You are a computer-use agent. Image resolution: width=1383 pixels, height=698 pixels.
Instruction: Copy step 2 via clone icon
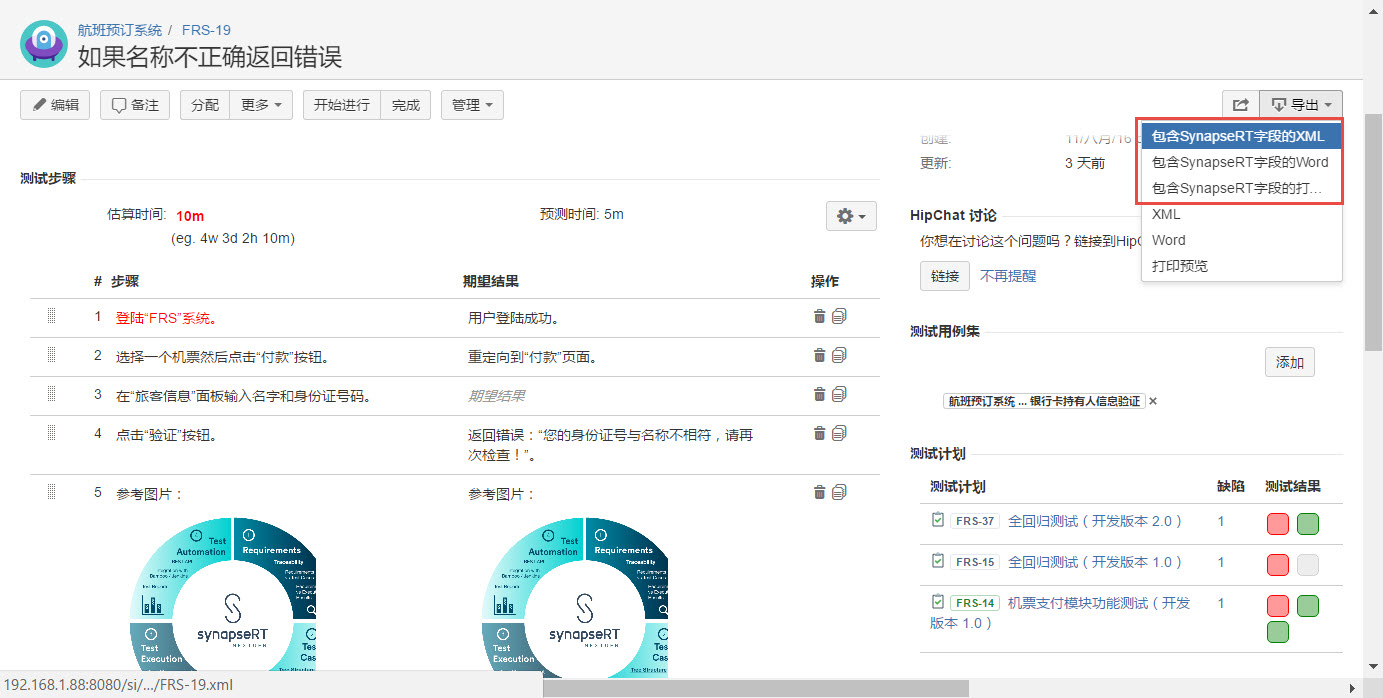(839, 355)
